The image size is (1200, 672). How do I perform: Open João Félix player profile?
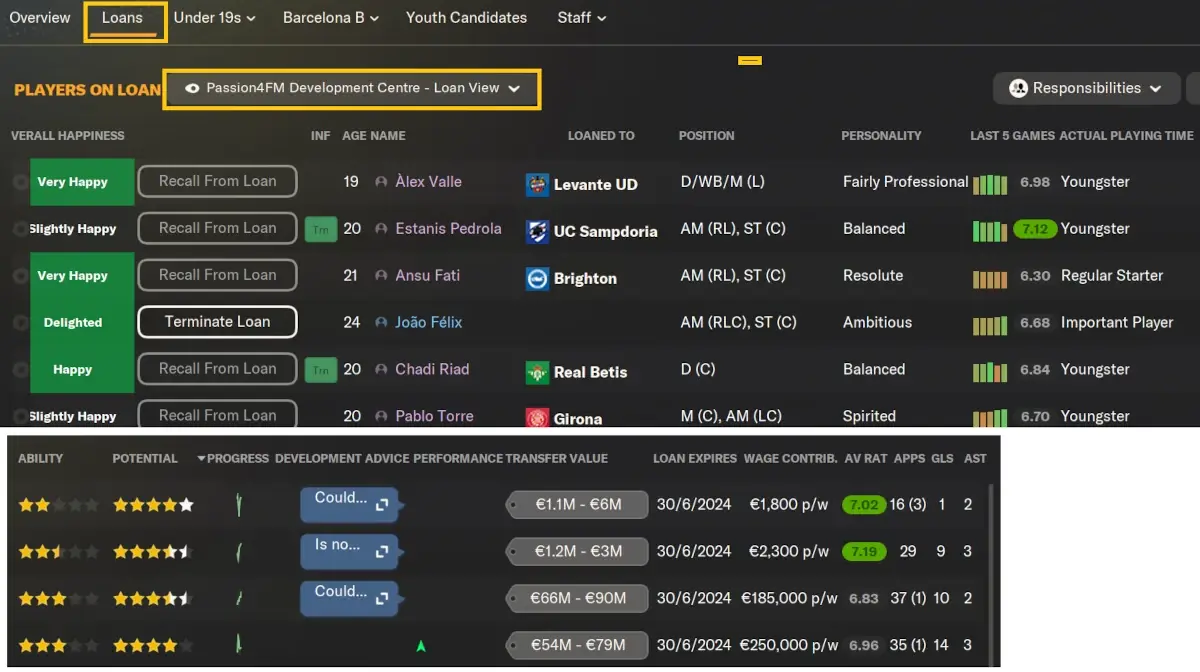[x=429, y=323]
